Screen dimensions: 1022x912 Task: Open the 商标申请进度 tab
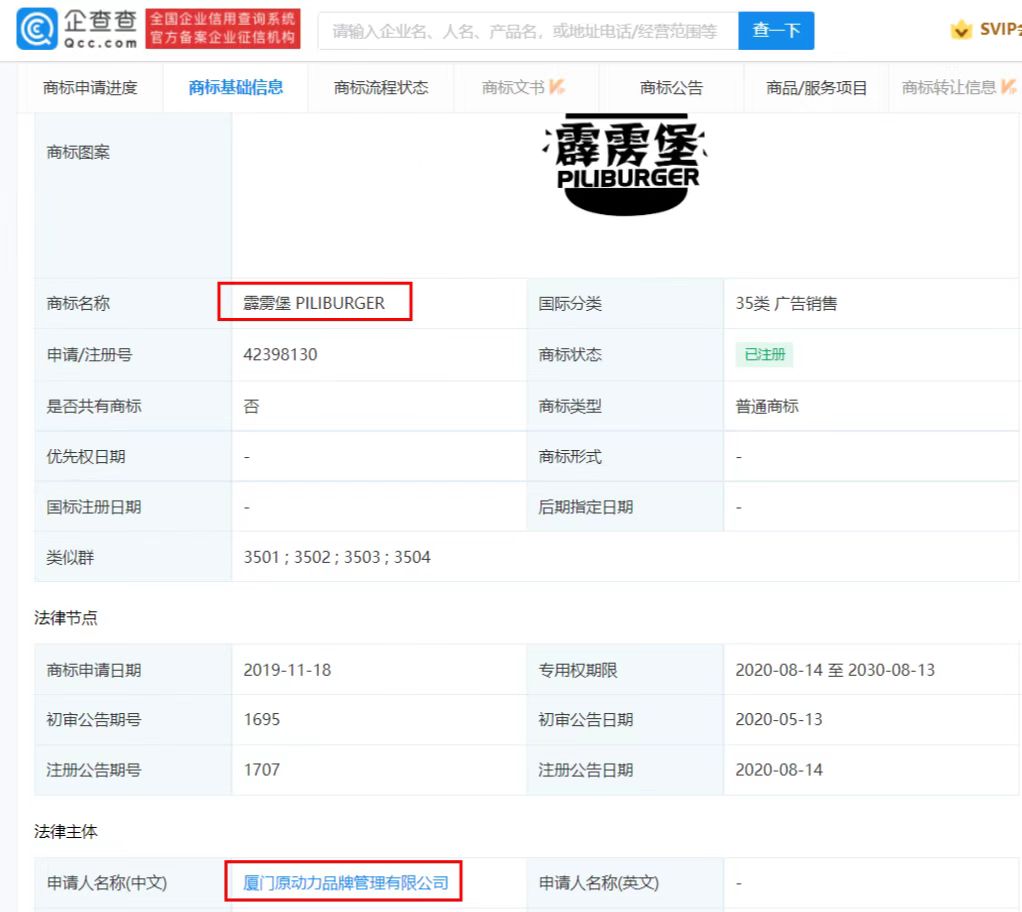(x=90, y=87)
